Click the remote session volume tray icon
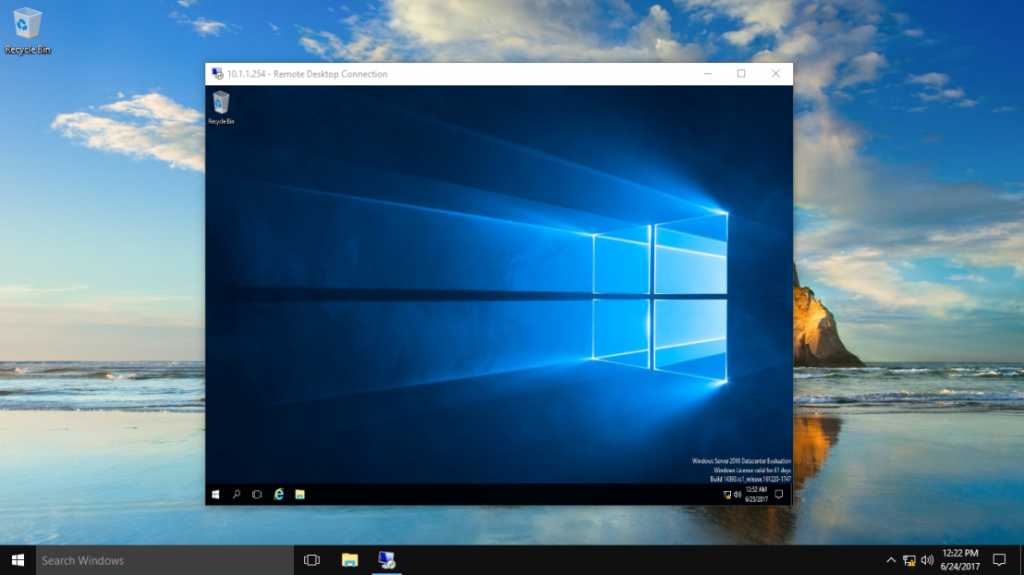This screenshot has width=1024, height=575. coord(737,495)
